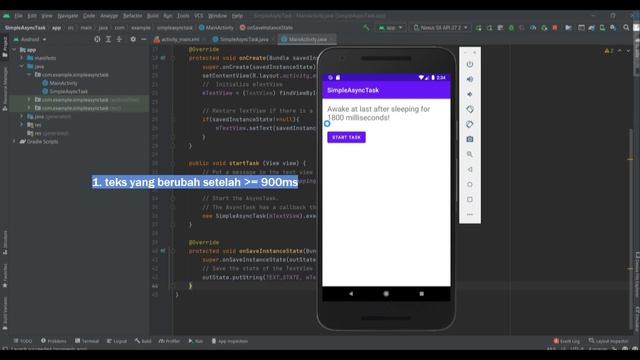This screenshot has height=360, width=640.
Task: Rotate emulator right
Action: tap(470, 124)
